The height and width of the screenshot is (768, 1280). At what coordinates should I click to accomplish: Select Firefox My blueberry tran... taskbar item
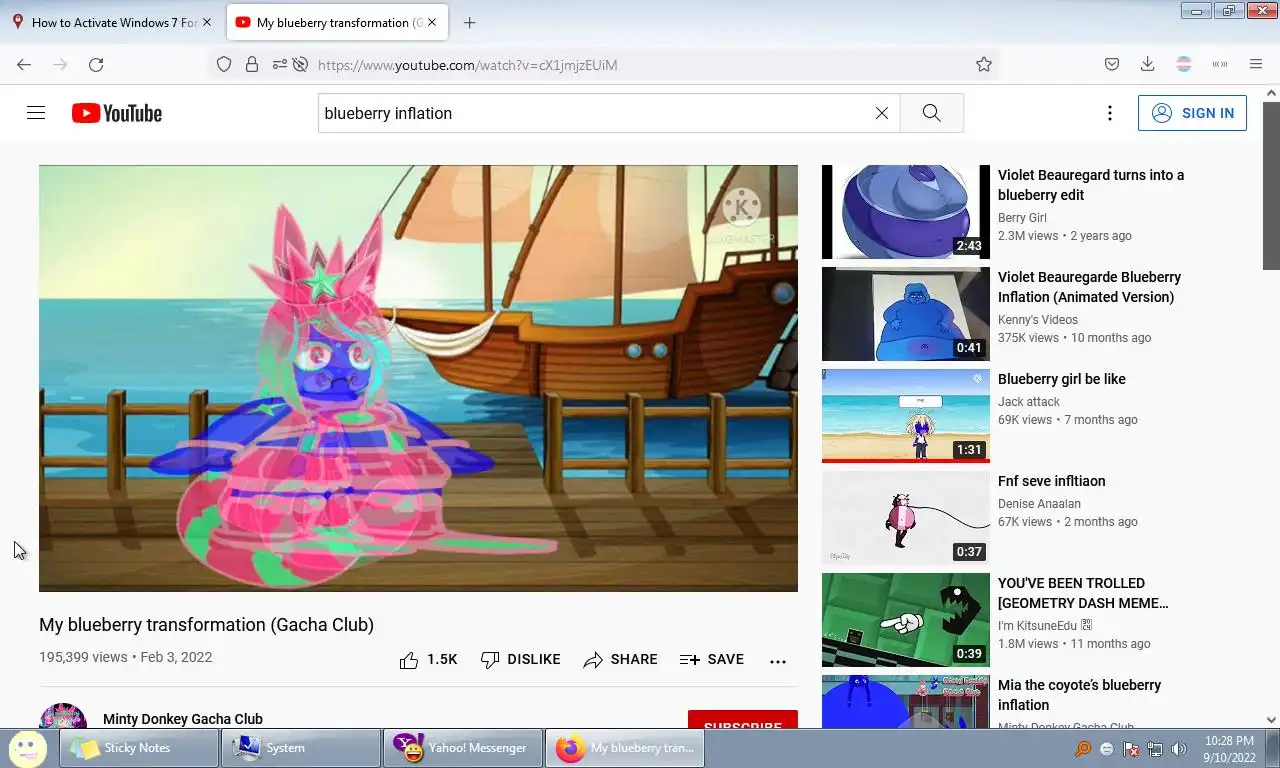(x=625, y=748)
